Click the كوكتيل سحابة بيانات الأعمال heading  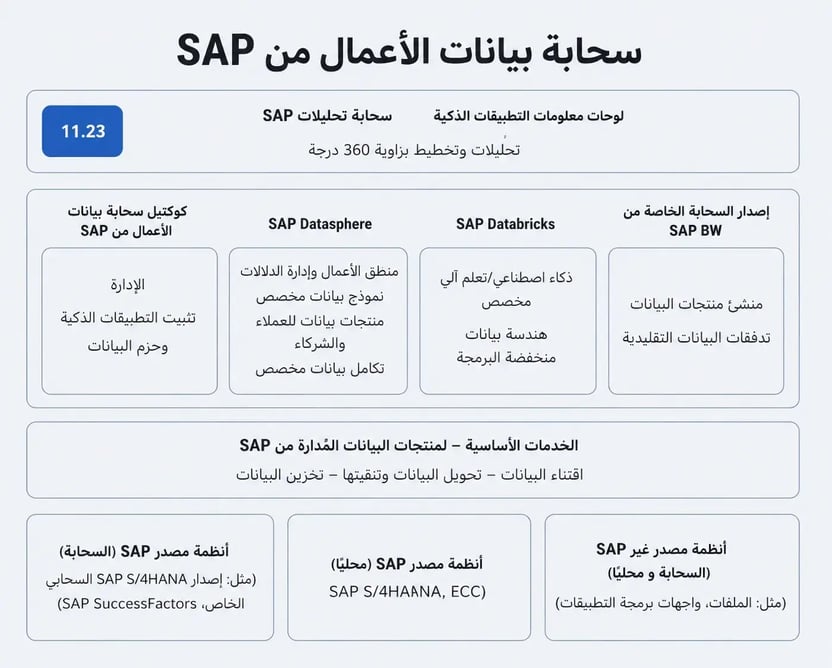[127, 221]
